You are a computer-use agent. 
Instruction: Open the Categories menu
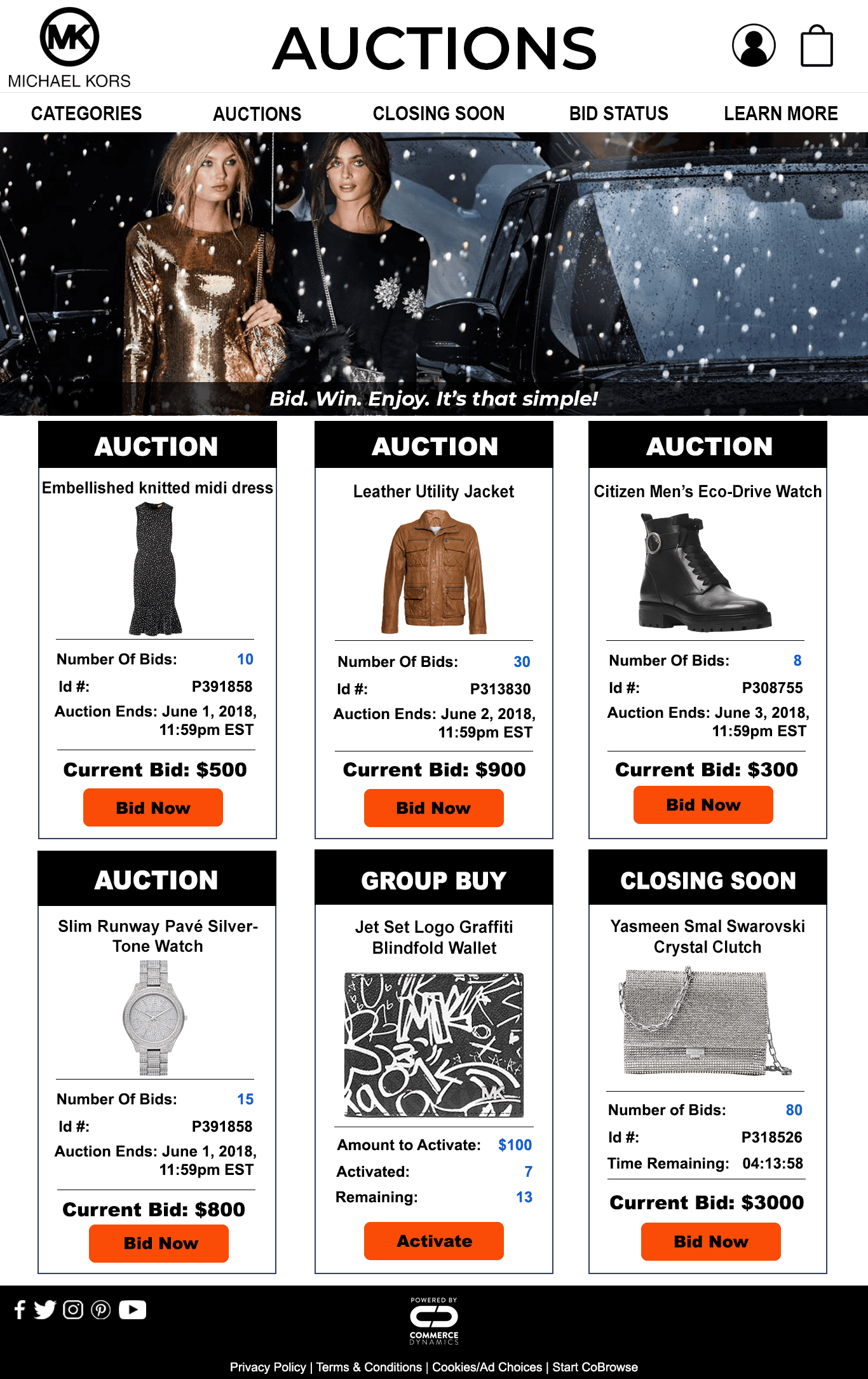coord(86,114)
